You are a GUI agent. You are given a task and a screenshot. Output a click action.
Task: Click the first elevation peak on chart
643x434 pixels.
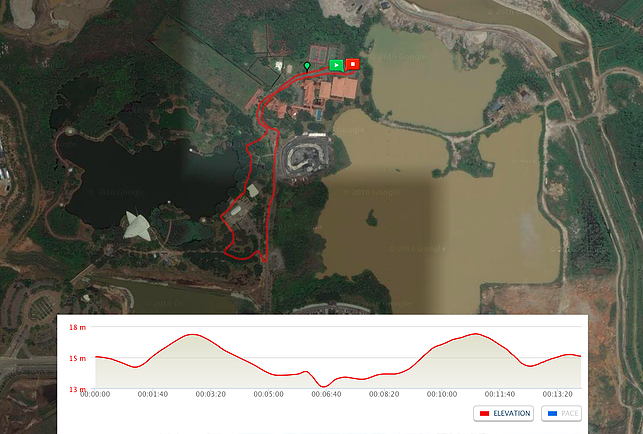(192, 335)
